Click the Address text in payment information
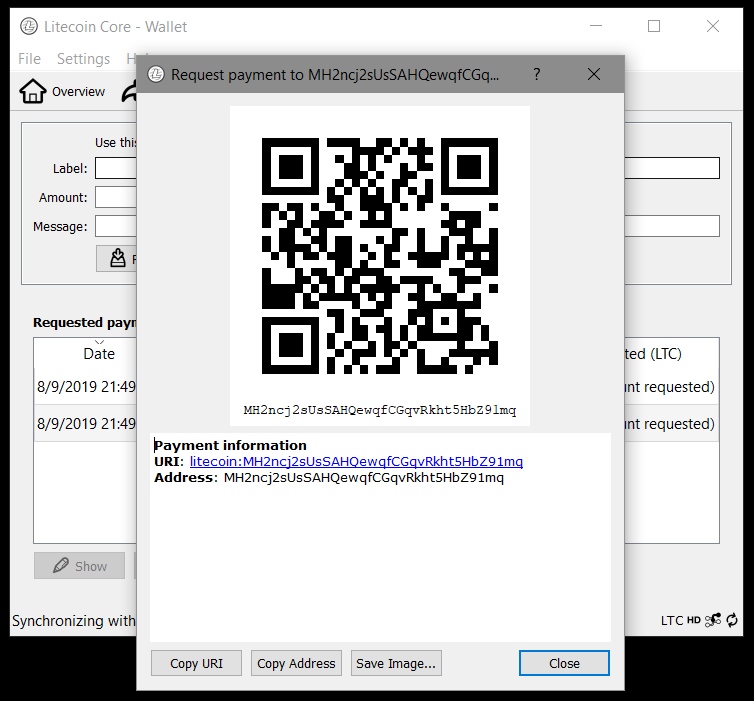This screenshot has height=701, width=754. point(364,478)
